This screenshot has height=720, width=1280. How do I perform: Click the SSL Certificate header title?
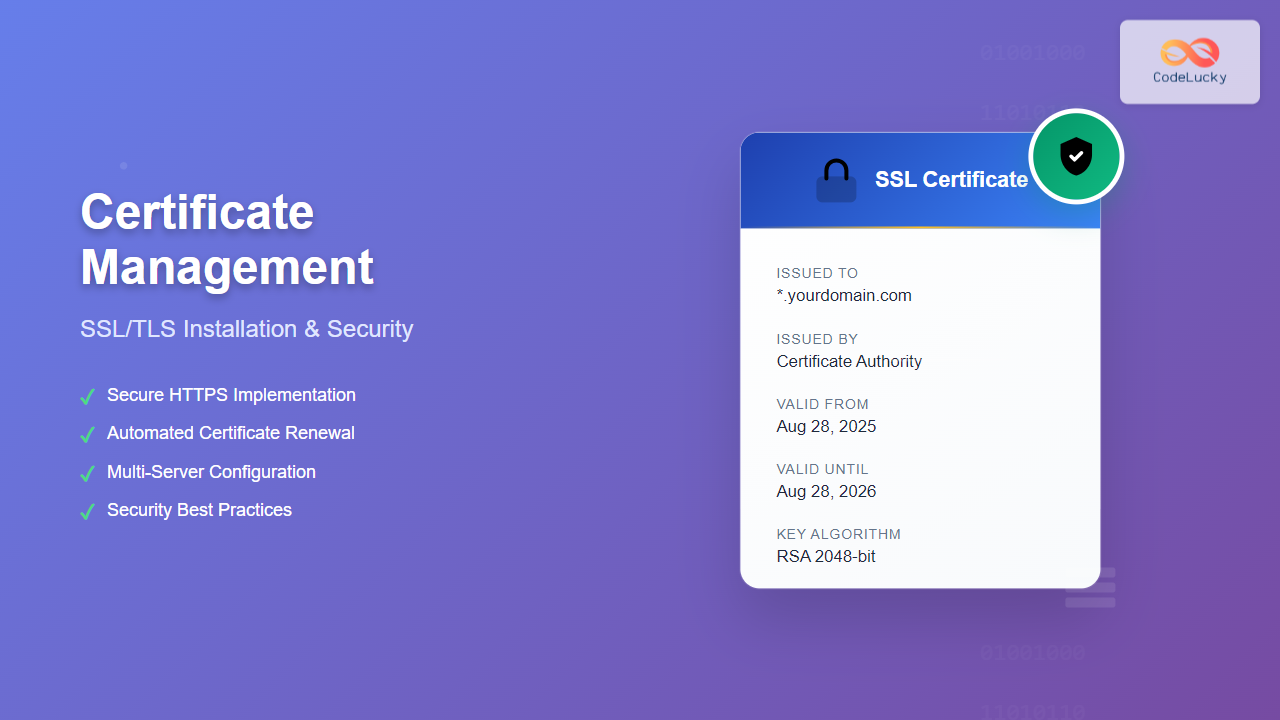click(x=951, y=180)
